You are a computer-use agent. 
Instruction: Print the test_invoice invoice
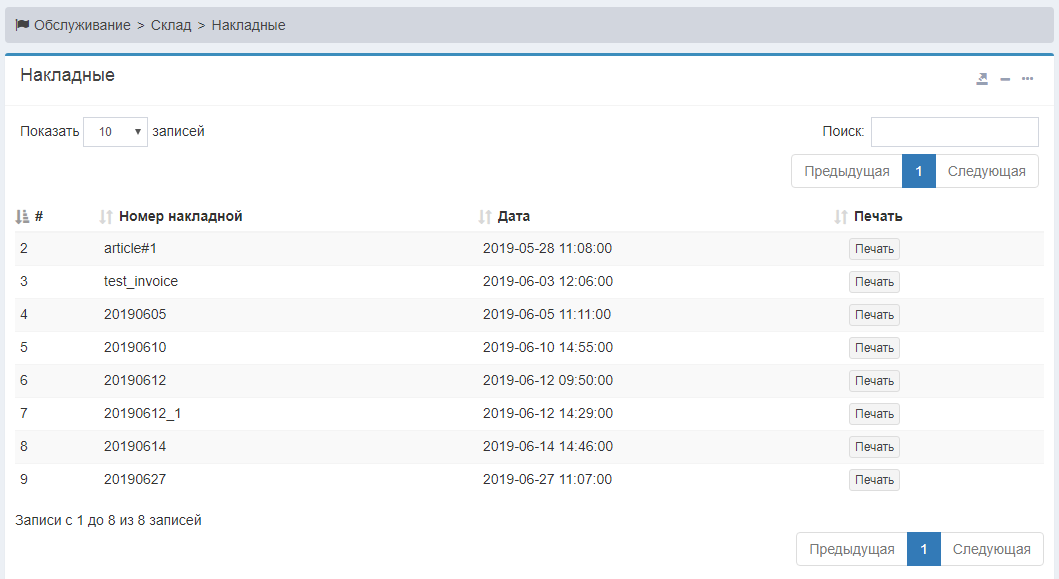(874, 282)
